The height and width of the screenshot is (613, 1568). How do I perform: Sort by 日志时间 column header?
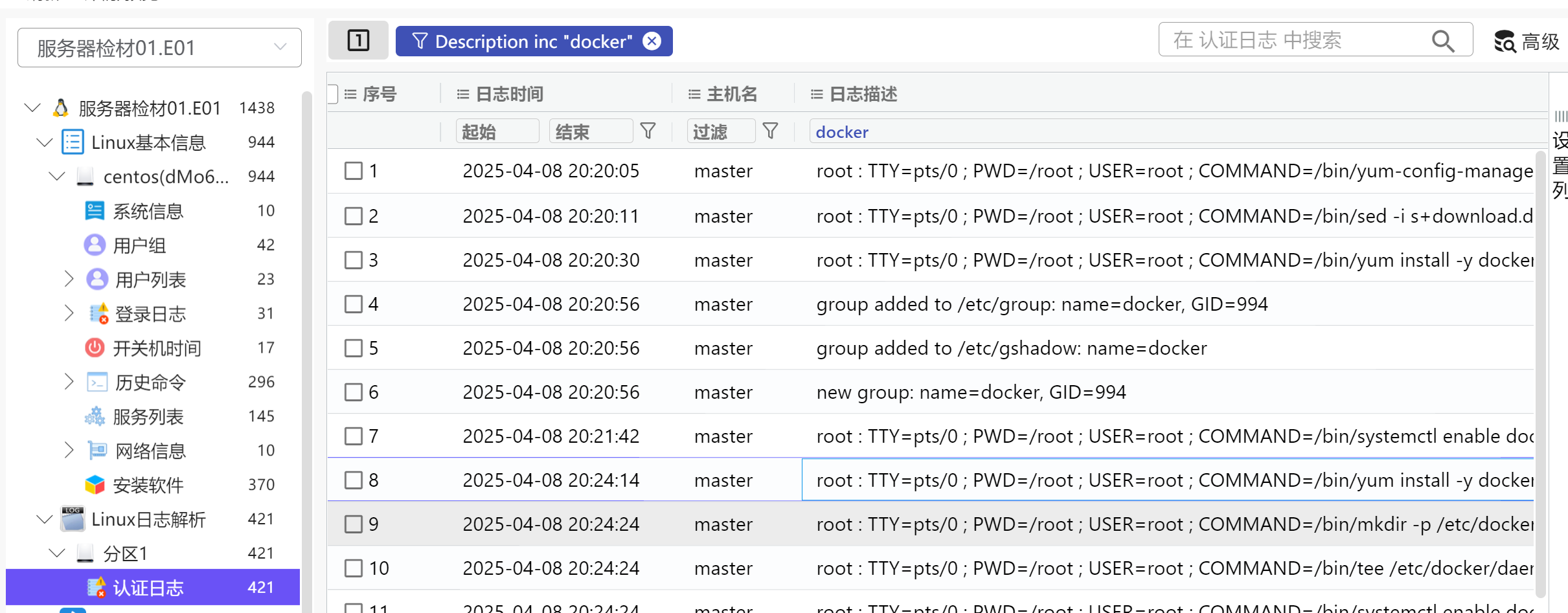pos(509,95)
